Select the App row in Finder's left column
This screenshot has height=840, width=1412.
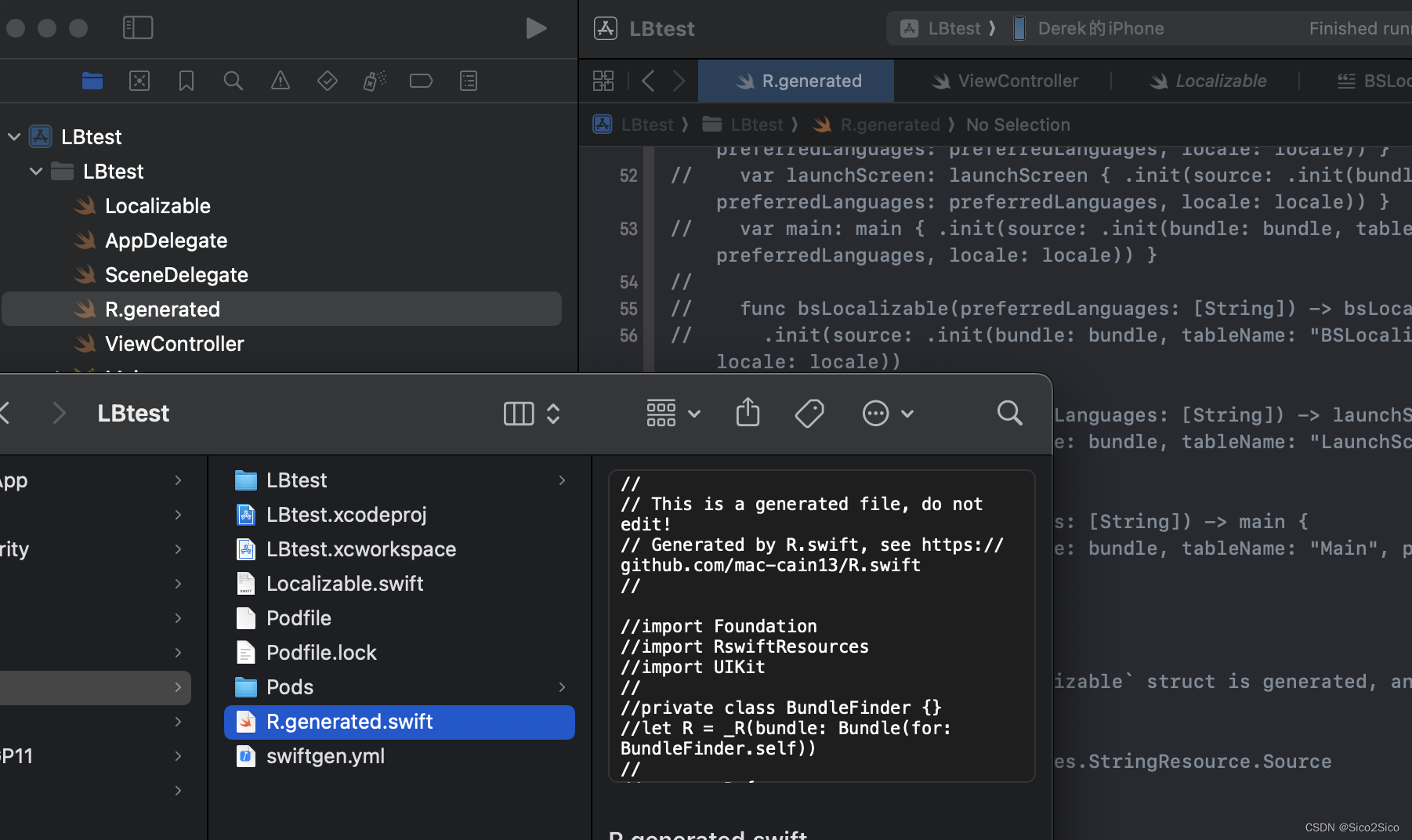pos(95,480)
